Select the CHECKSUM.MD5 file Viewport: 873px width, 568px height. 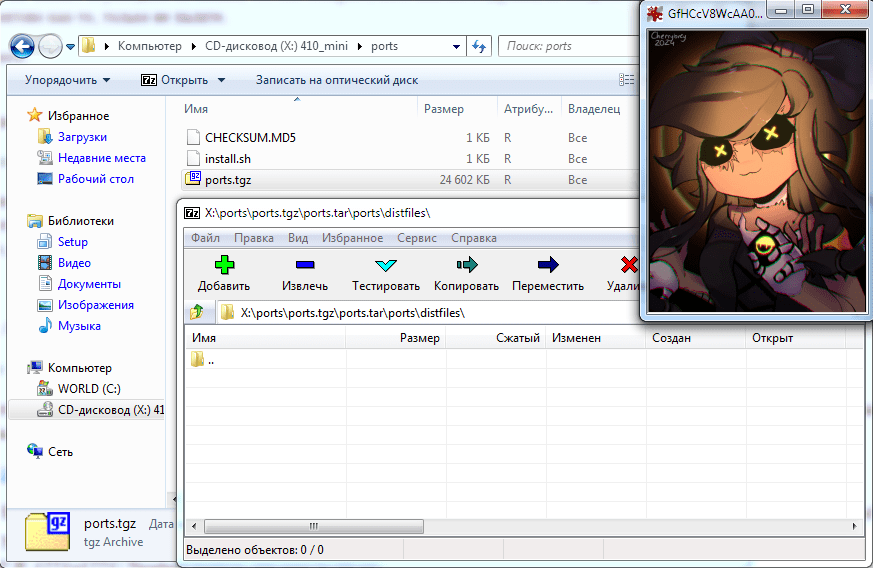coord(250,138)
